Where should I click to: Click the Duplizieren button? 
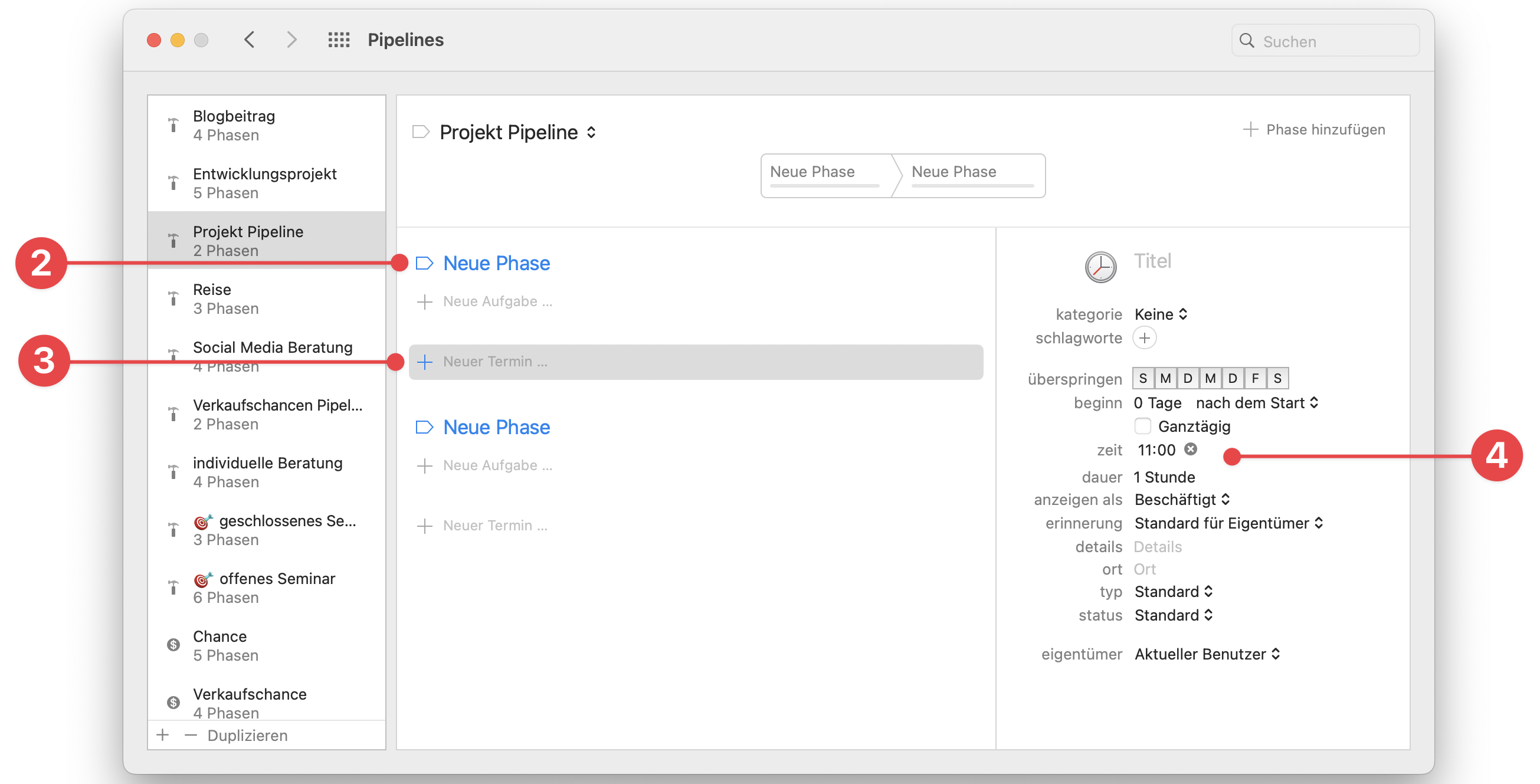tap(247, 736)
